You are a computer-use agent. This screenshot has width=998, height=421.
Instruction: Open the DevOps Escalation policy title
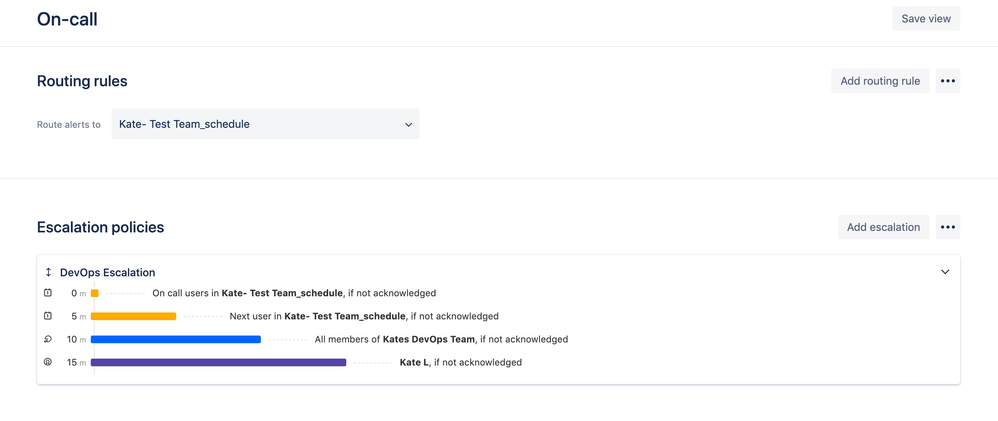pos(108,272)
